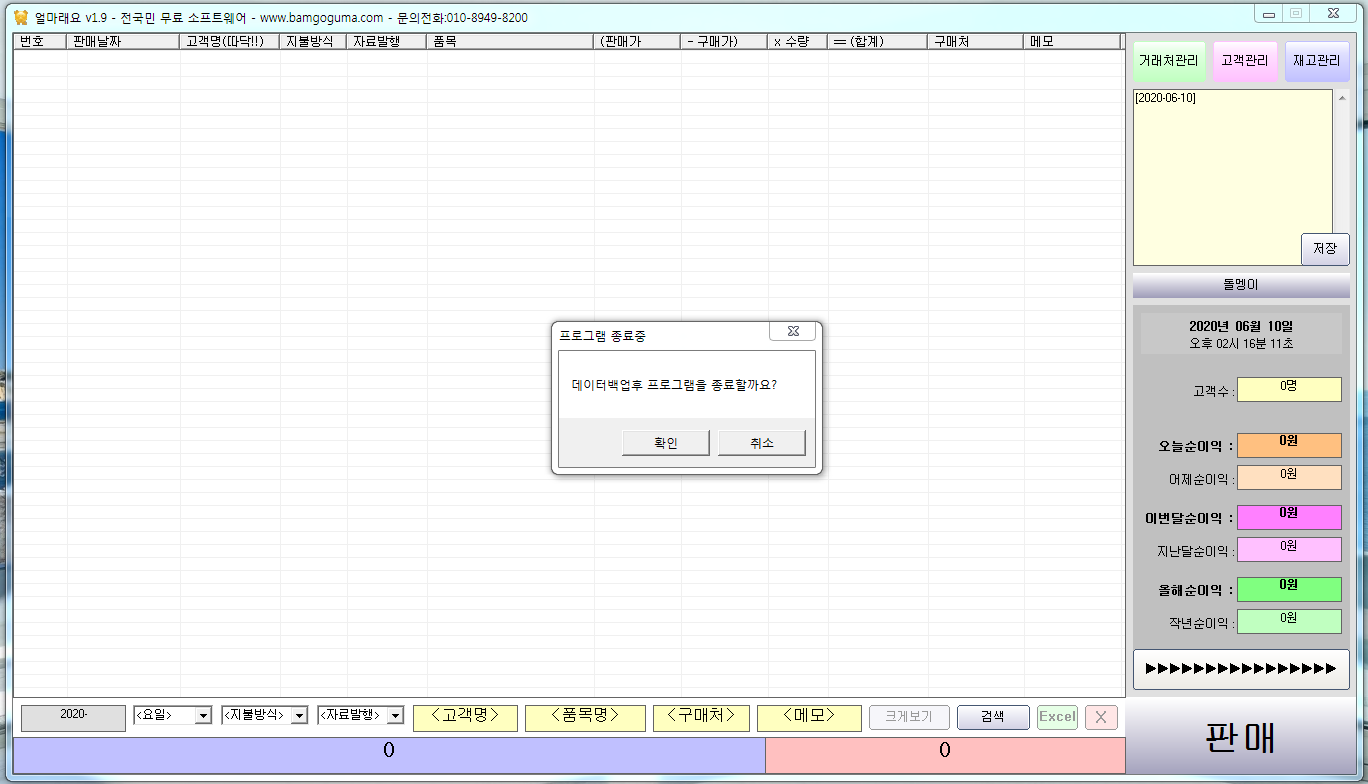Image resolution: width=1368 pixels, height=784 pixels.
Task: Click the big 판매 sale button
Action: click(x=1241, y=738)
